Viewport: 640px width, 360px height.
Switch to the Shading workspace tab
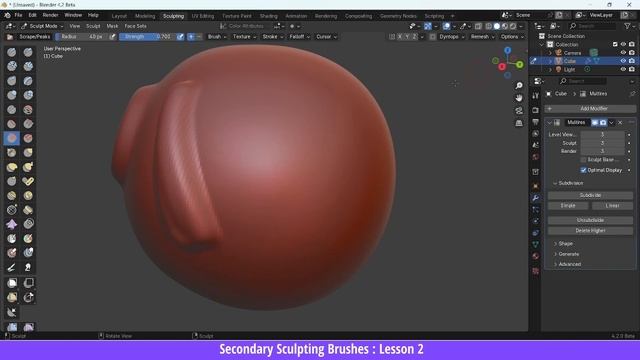pyautogui.click(x=269, y=16)
